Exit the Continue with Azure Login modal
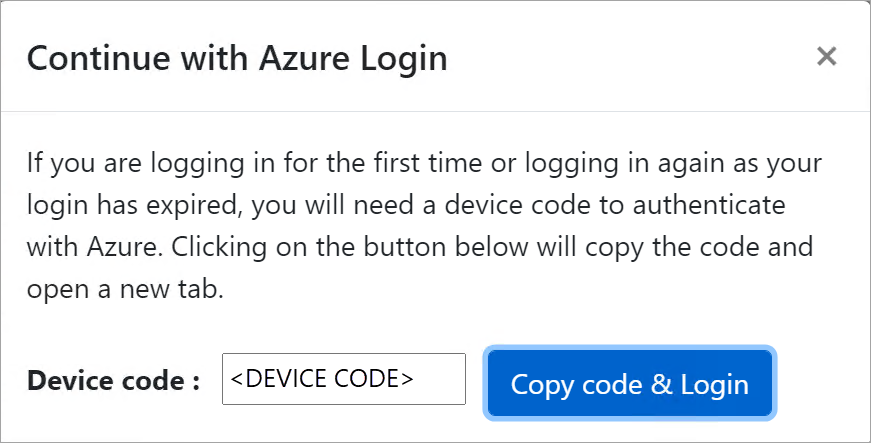 click(x=826, y=57)
